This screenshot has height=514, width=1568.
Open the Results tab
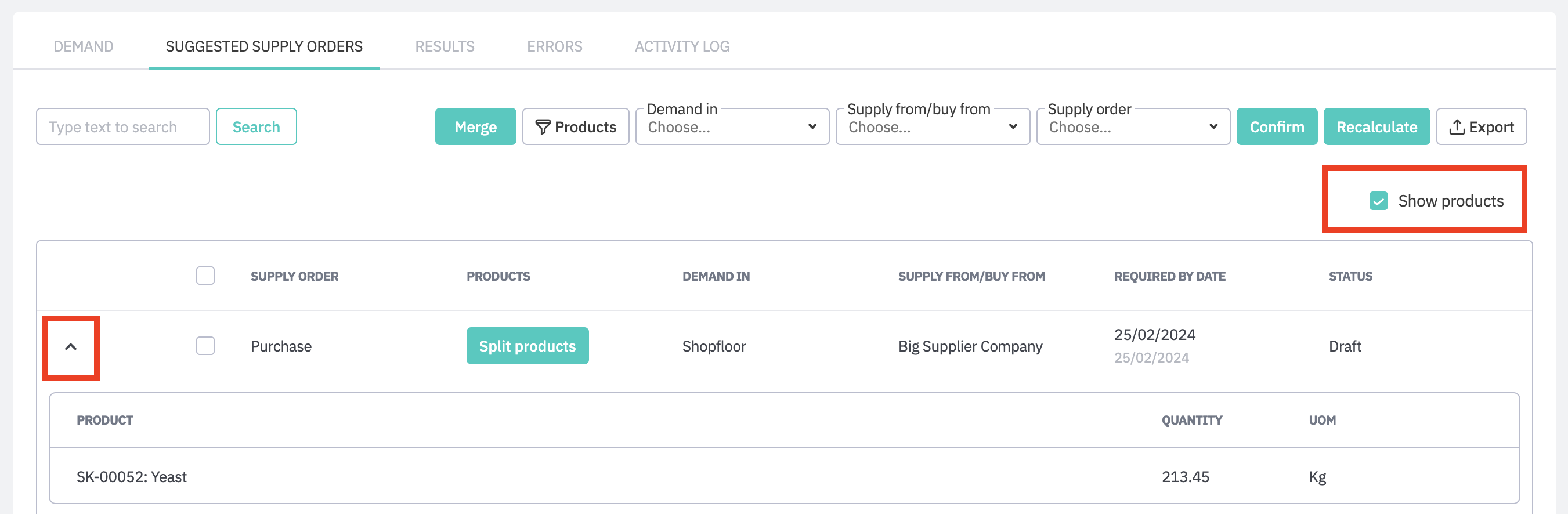[445, 47]
